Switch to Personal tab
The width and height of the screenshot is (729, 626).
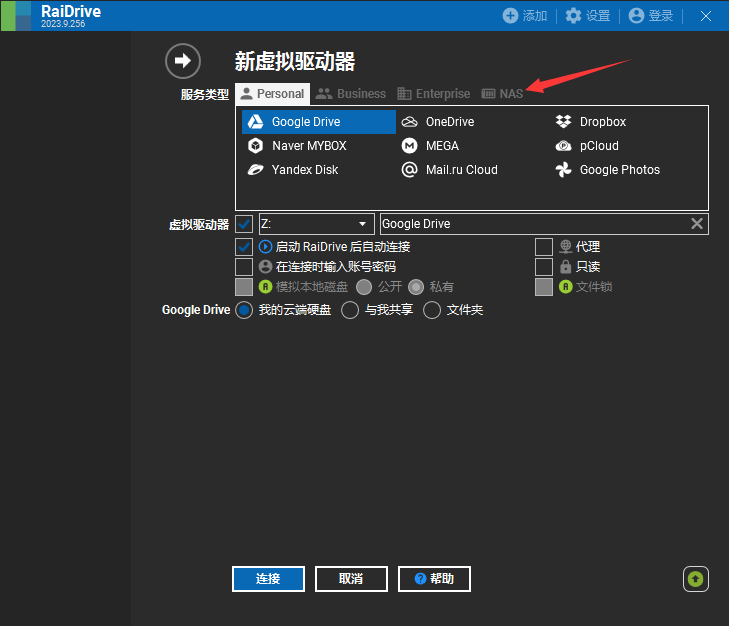(x=272, y=94)
